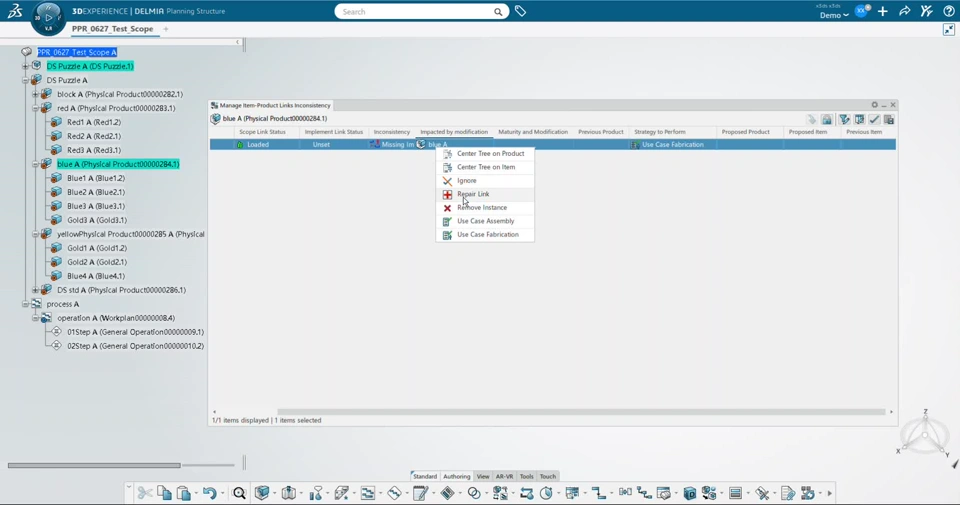
Task: Click the search magnifier inside the Search field
Action: [498, 12]
